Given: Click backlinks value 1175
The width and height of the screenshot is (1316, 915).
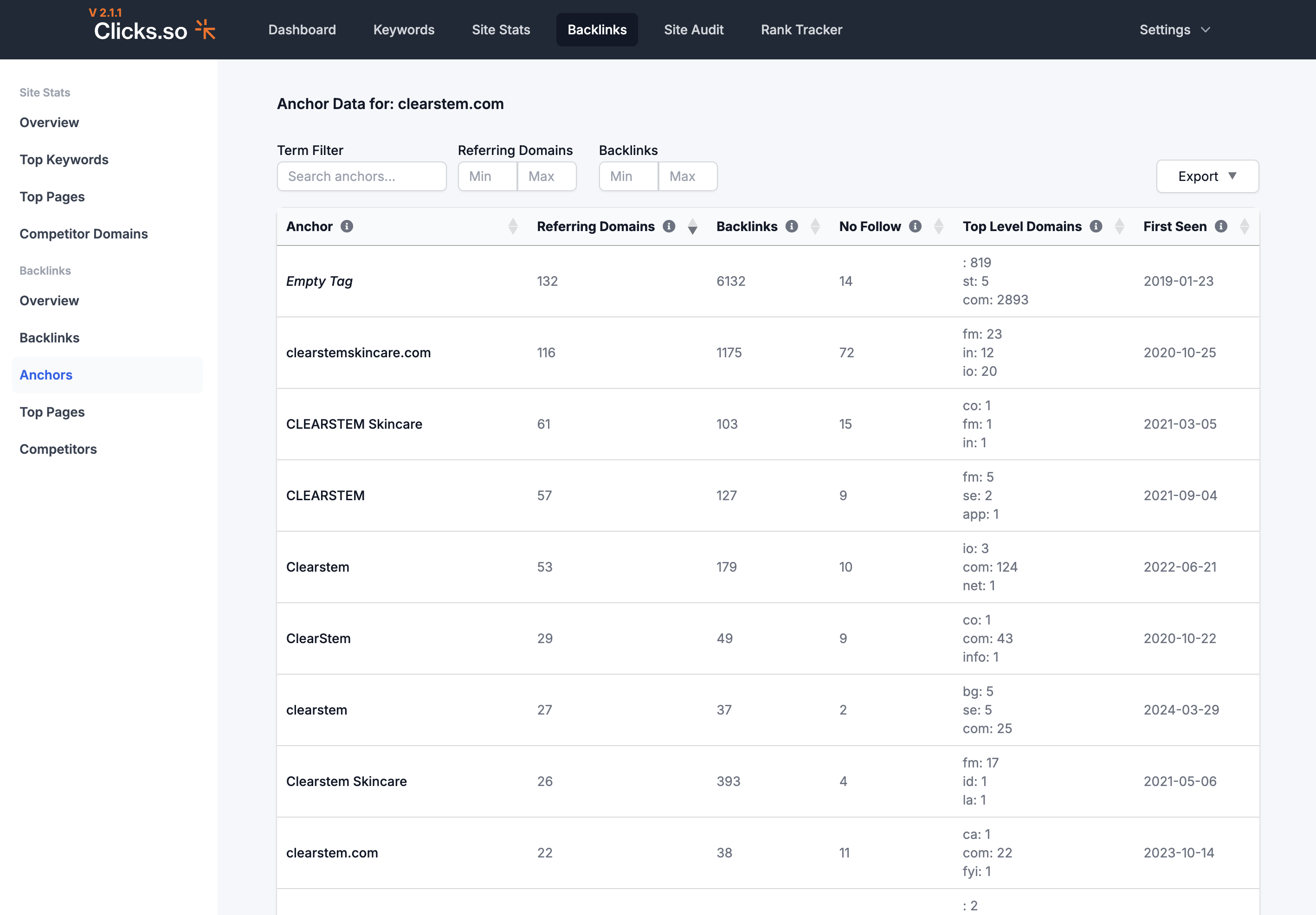Looking at the screenshot, I should (x=729, y=353).
